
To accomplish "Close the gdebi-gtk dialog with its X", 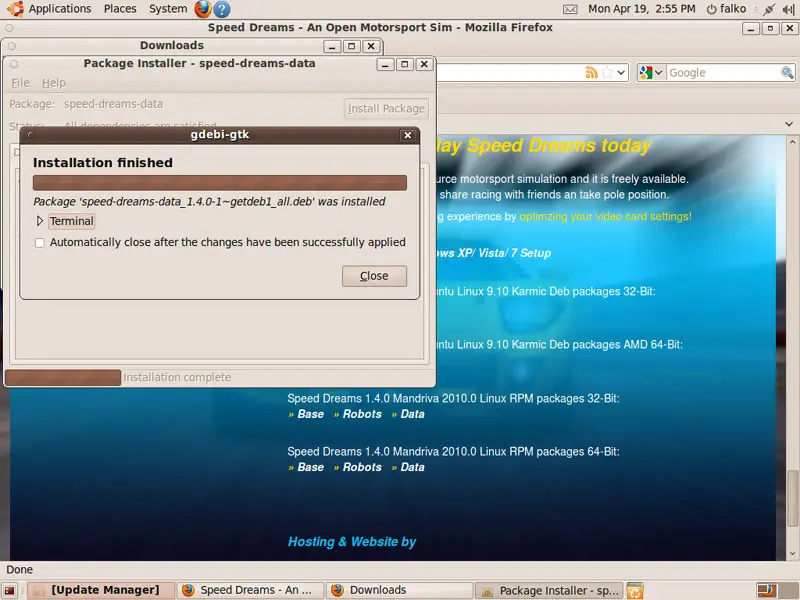I will [x=408, y=135].
